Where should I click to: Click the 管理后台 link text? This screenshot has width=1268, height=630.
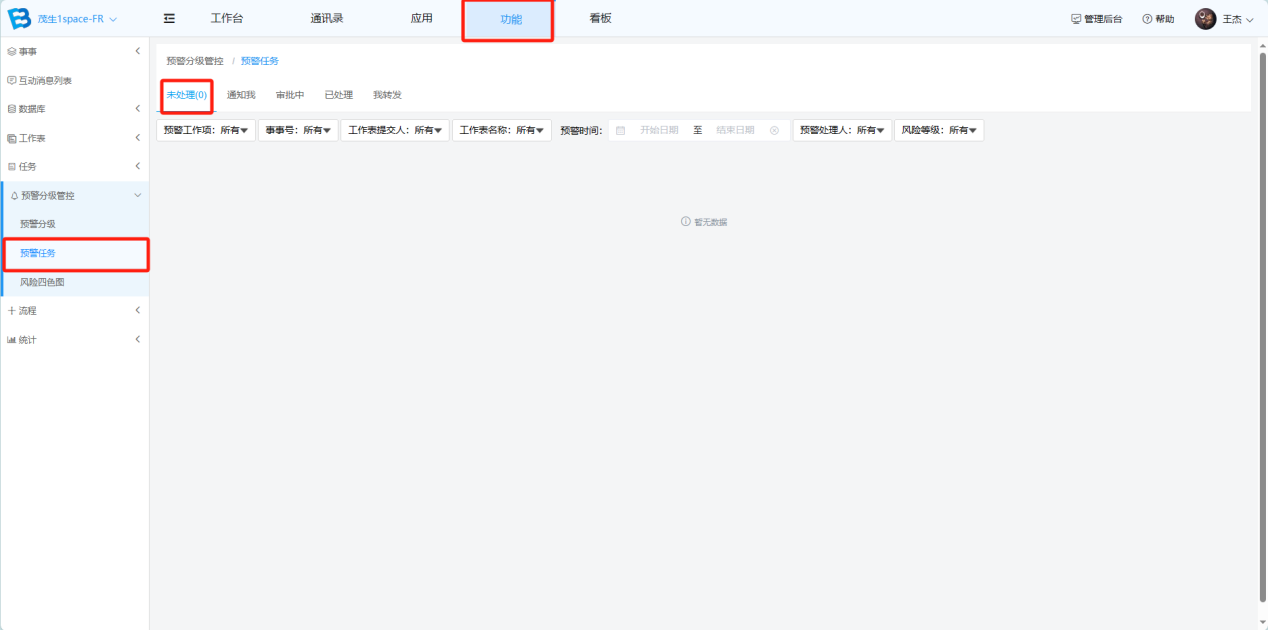coord(1103,19)
